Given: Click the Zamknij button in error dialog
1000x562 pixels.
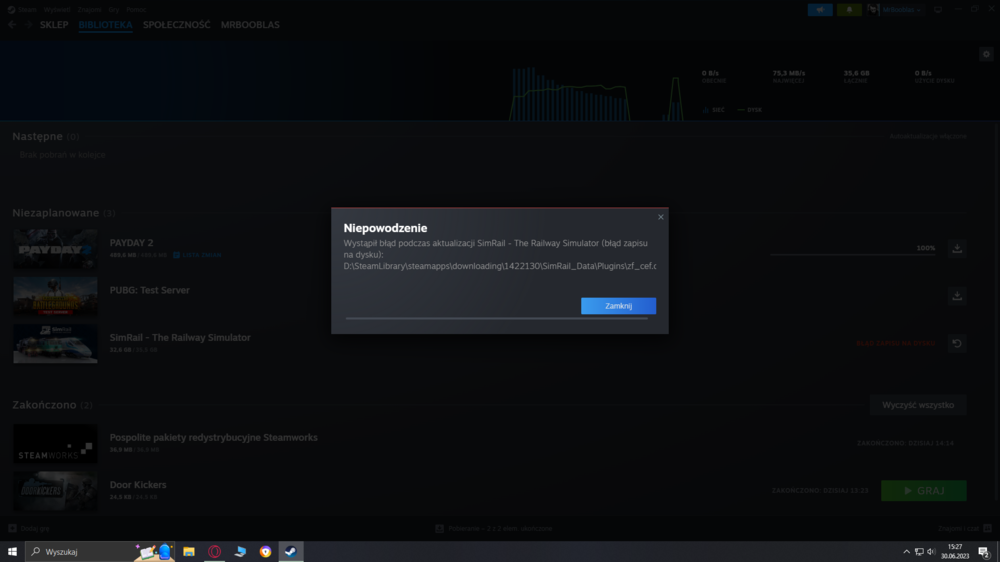Looking at the screenshot, I should tap(618, 306).
